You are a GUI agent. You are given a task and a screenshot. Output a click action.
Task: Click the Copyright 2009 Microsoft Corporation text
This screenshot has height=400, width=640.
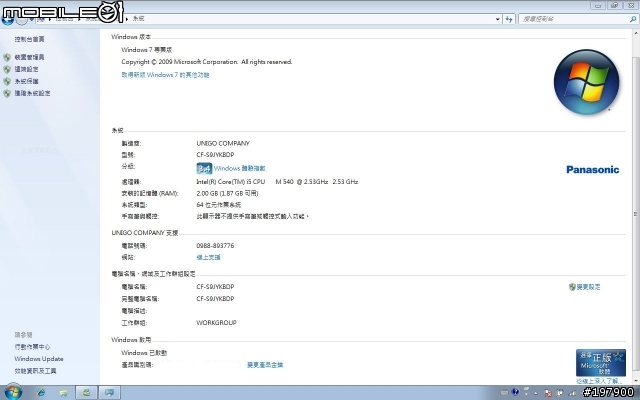point(207,62)
